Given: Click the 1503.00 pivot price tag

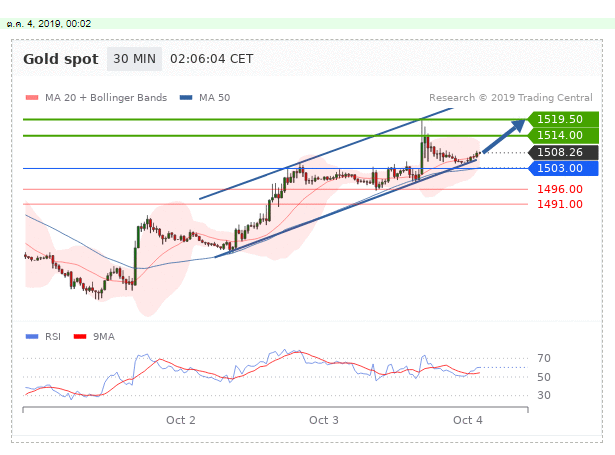Looking at the screenshot, I should point(563,168).
